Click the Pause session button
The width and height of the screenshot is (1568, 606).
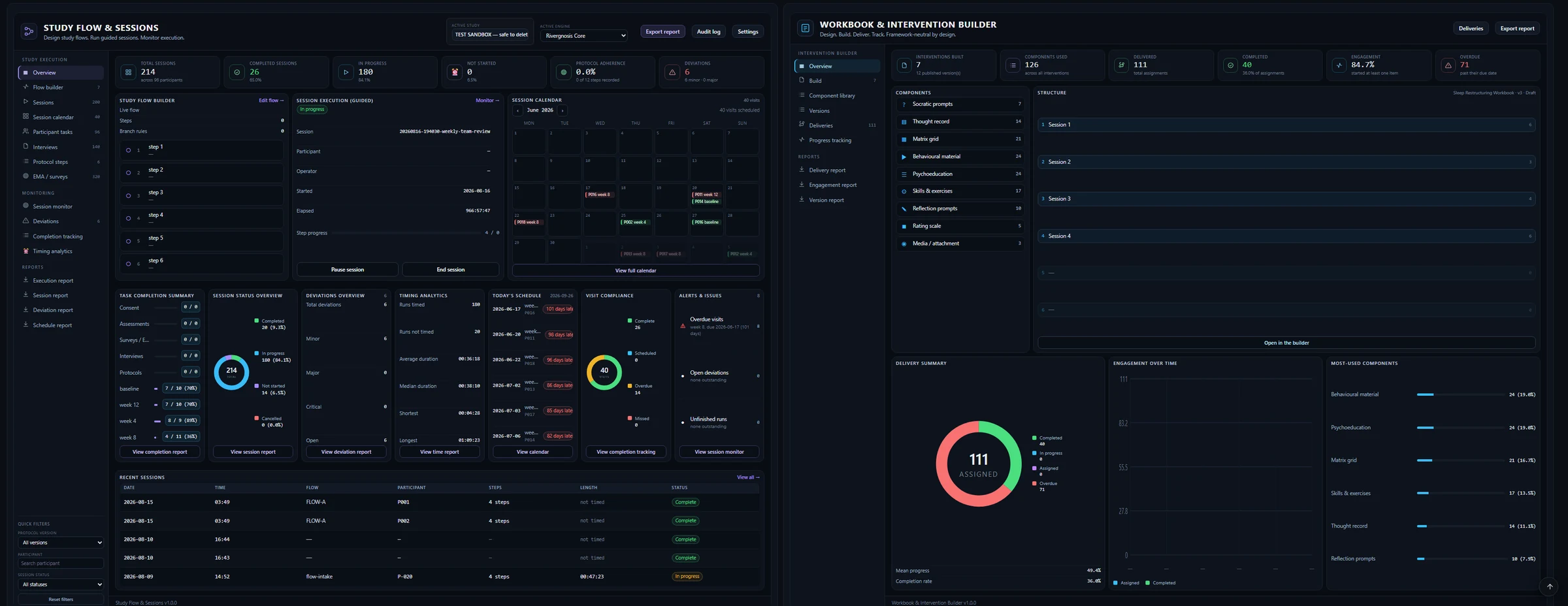[x=348, y=270]
